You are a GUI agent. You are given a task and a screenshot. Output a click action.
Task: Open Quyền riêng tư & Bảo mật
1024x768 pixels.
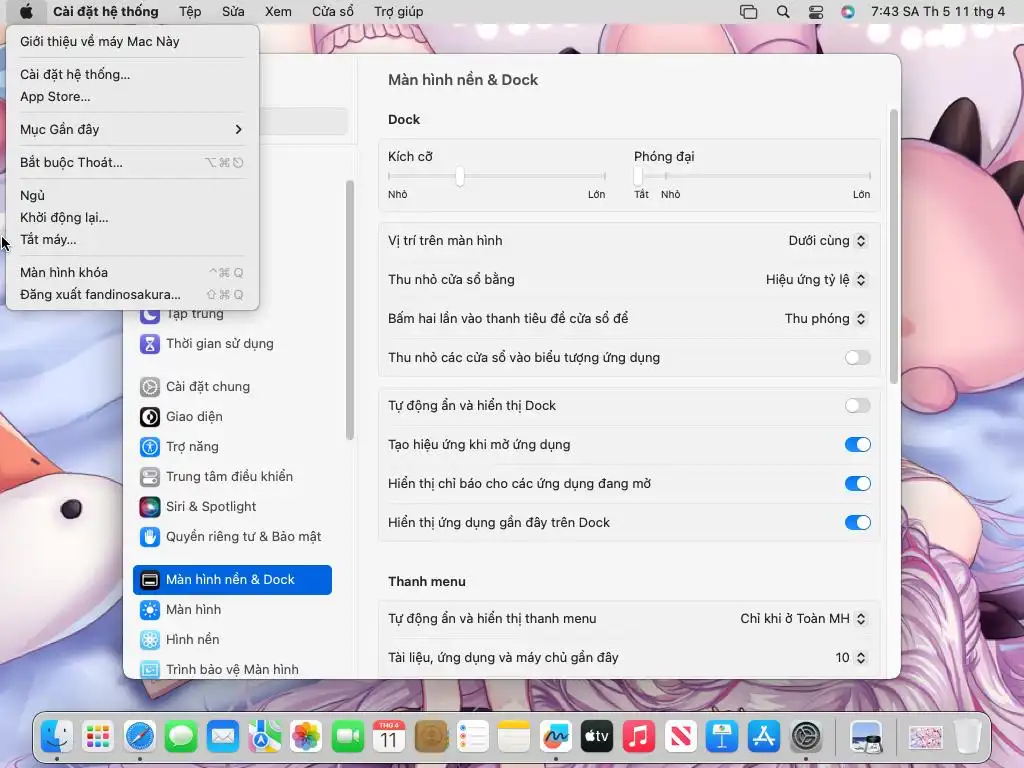click(x=233, y=537)
